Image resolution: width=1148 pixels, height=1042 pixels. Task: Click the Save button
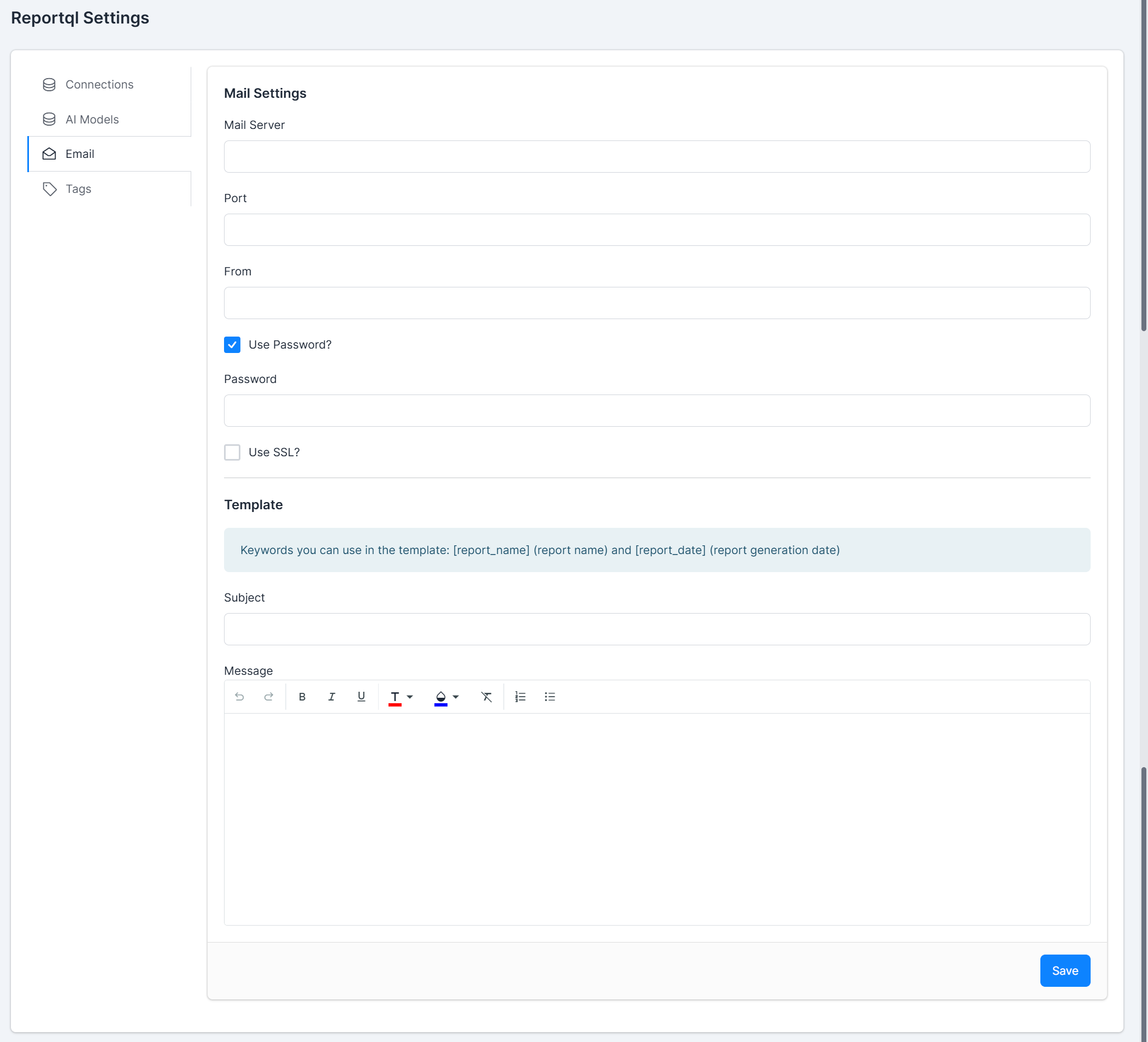(x=1064, y=970)
